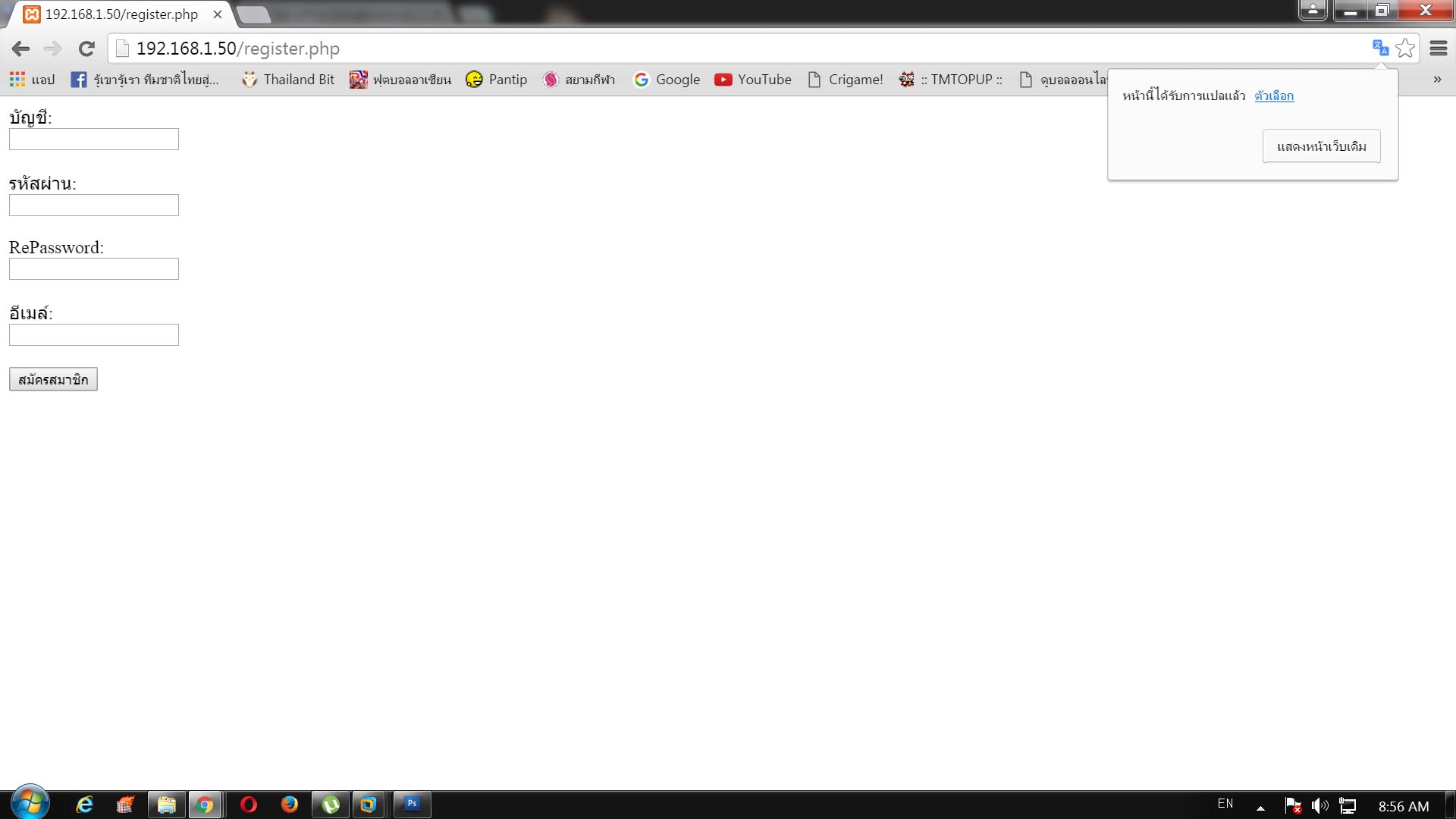Bookmark page with star icon
1456x819 pixels.
coord(1405,49)
